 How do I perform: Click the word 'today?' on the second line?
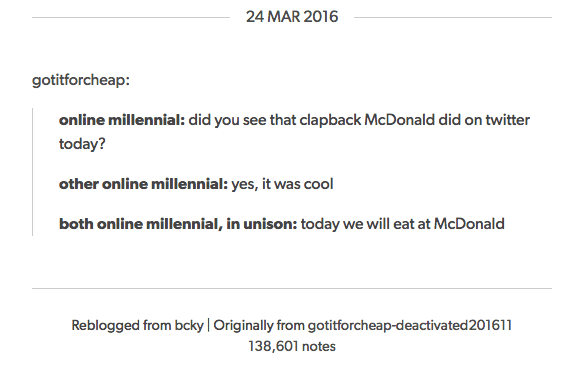click(x=82, y=144)
